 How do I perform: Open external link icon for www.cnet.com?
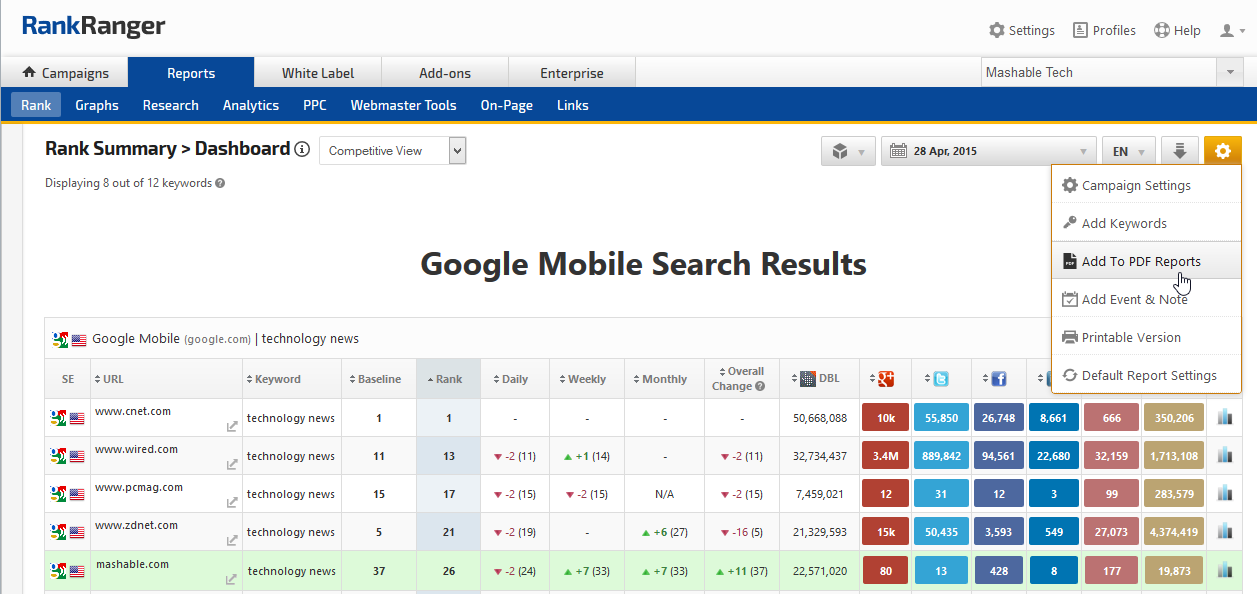232,426
